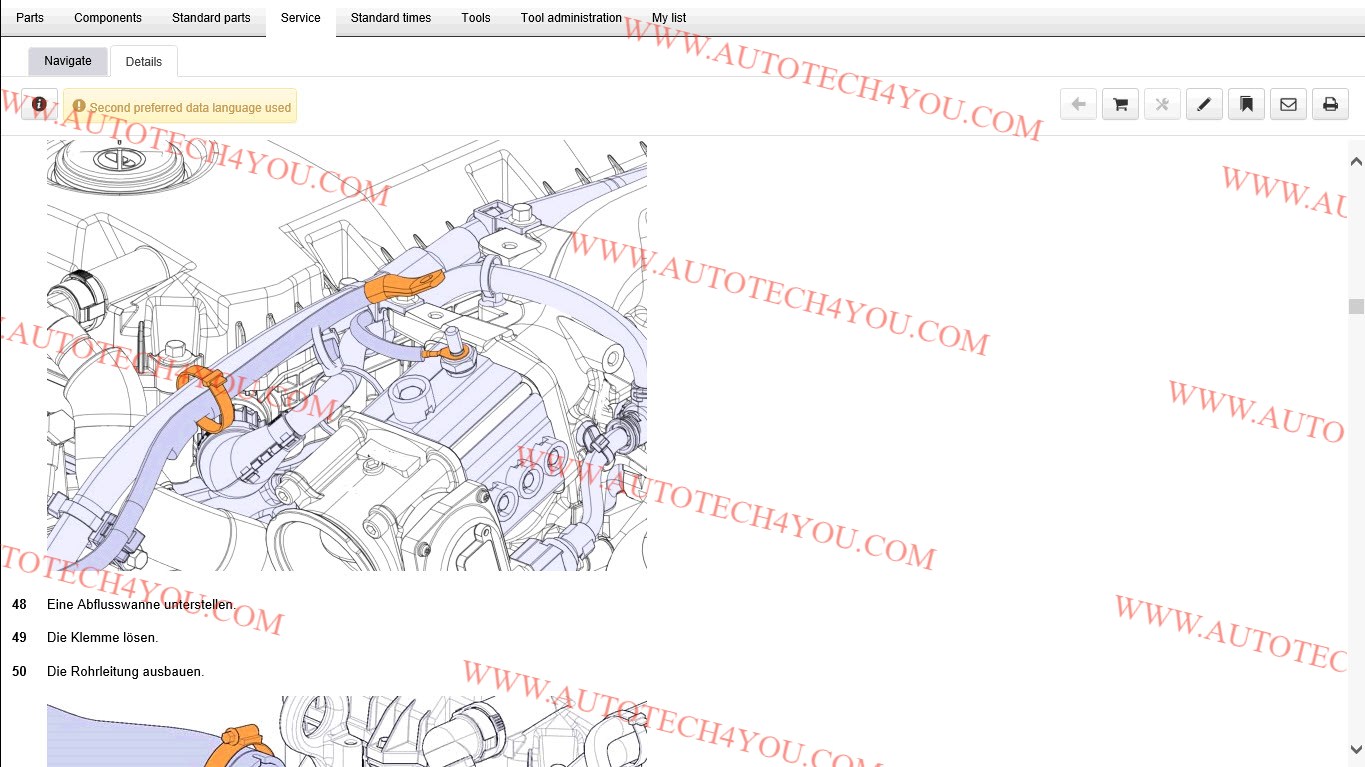The width and height of the screenshot is (1365, 767).
Task: Open the Tools tab
Action: 476,18
